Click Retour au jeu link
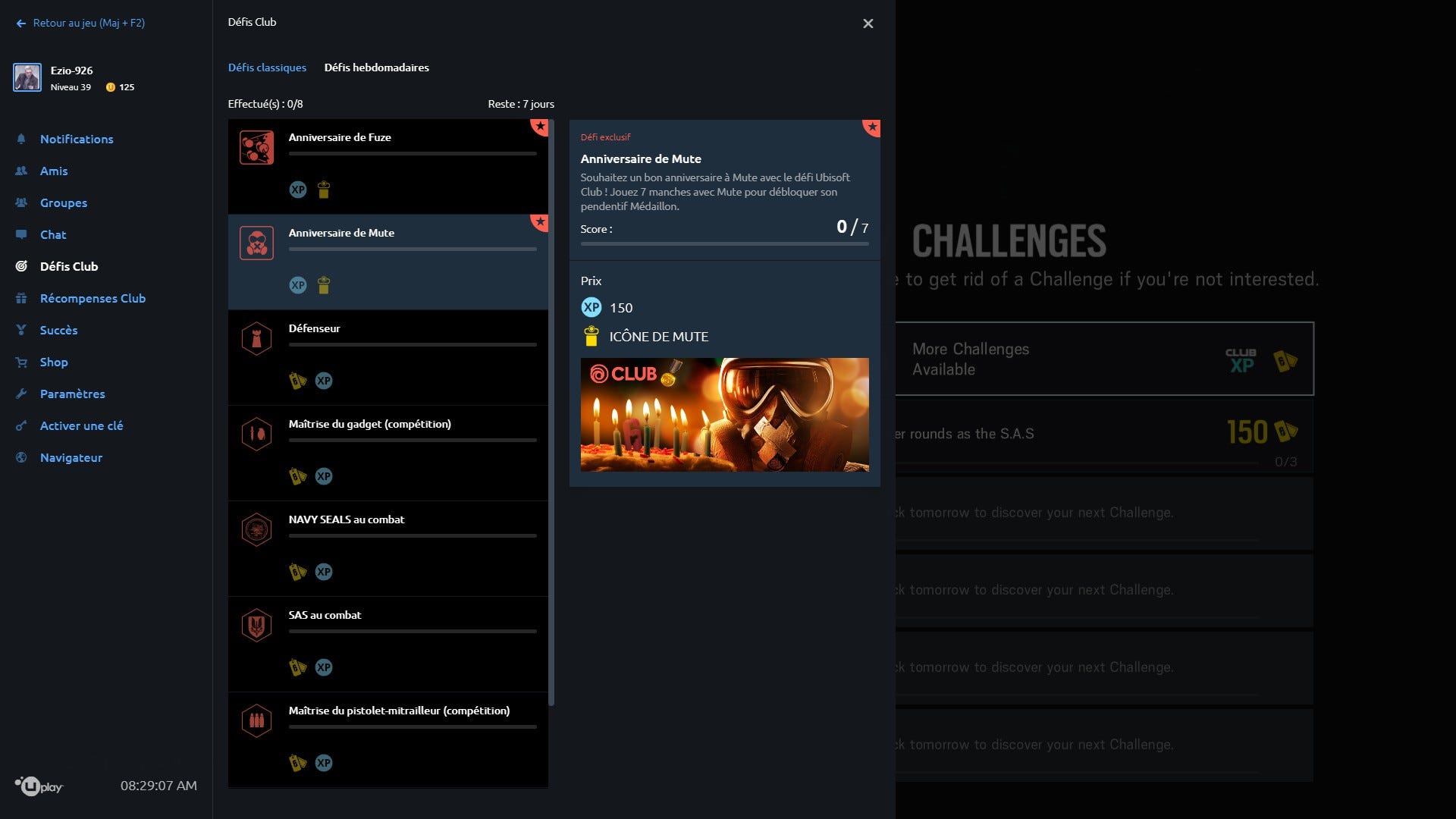 80,23
